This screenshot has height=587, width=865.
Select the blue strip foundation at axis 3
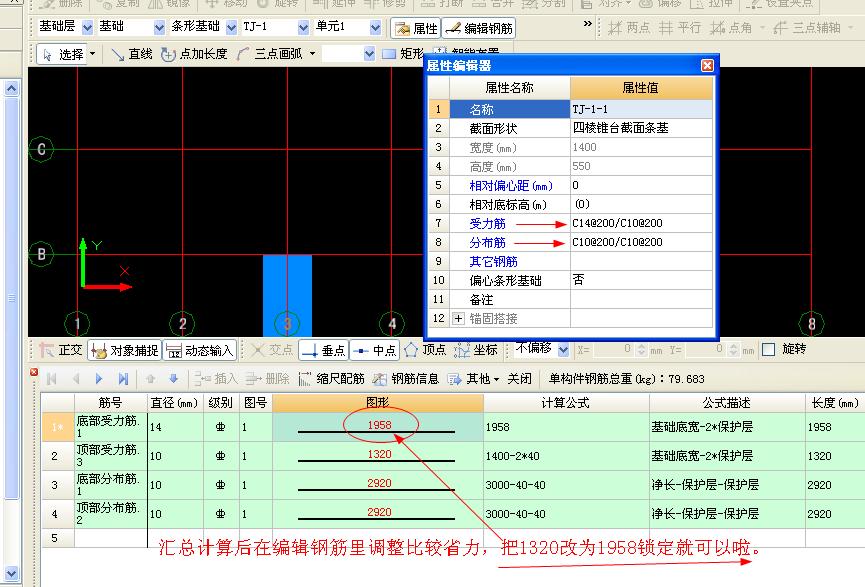point(287,295)
